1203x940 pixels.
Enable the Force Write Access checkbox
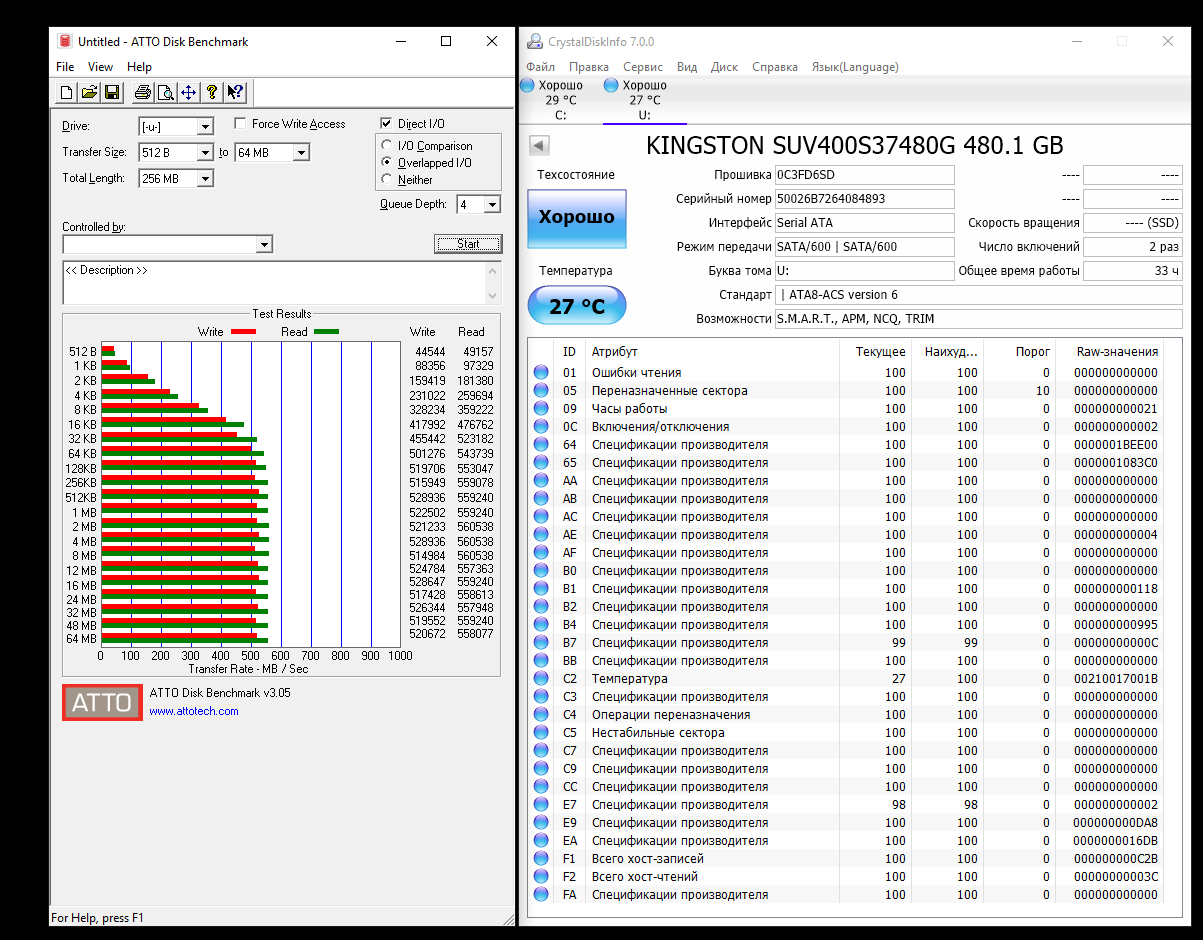point(240,124)
